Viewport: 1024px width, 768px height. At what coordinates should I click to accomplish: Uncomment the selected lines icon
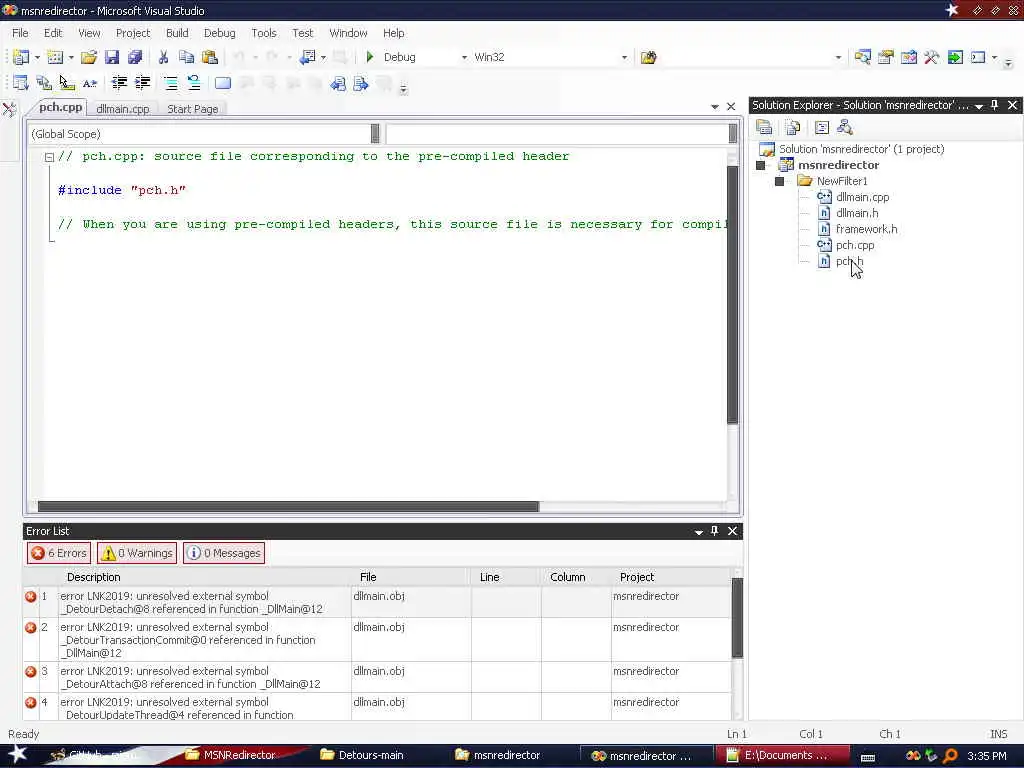[194, 83]
